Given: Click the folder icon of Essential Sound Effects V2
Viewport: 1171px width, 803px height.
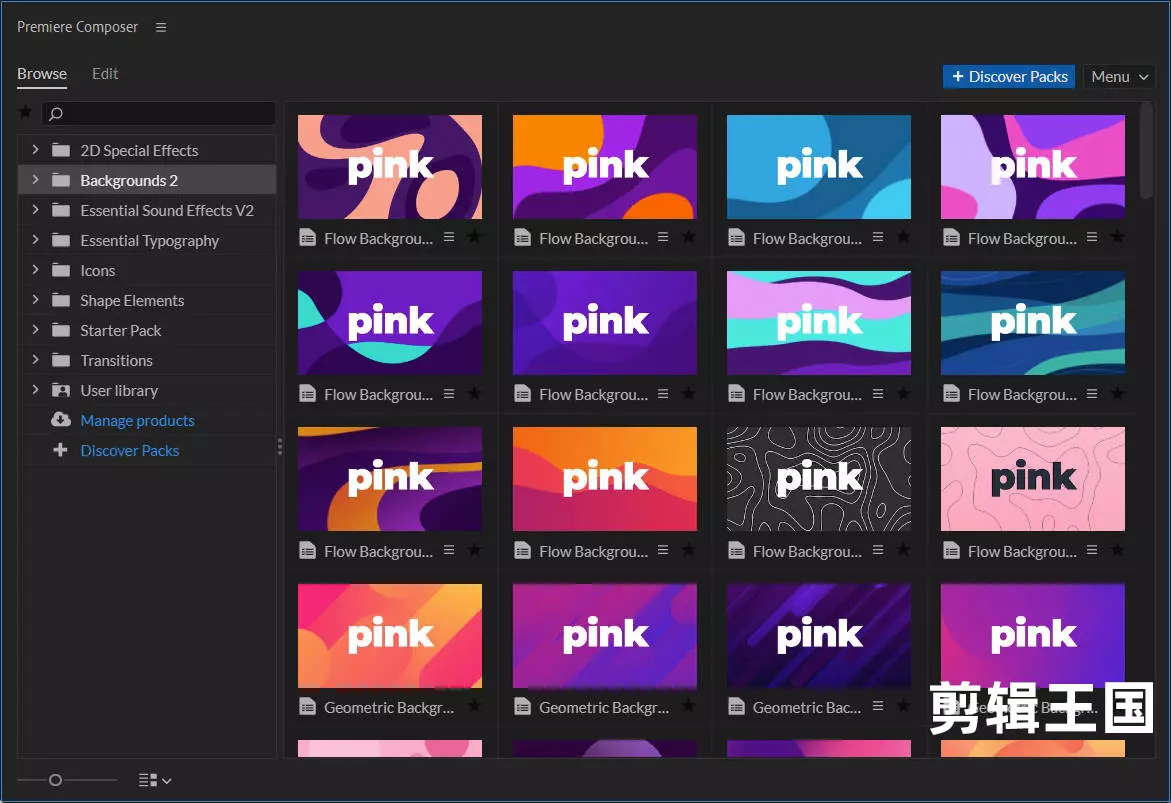Looking at the screenshot, I should [60, 210].
